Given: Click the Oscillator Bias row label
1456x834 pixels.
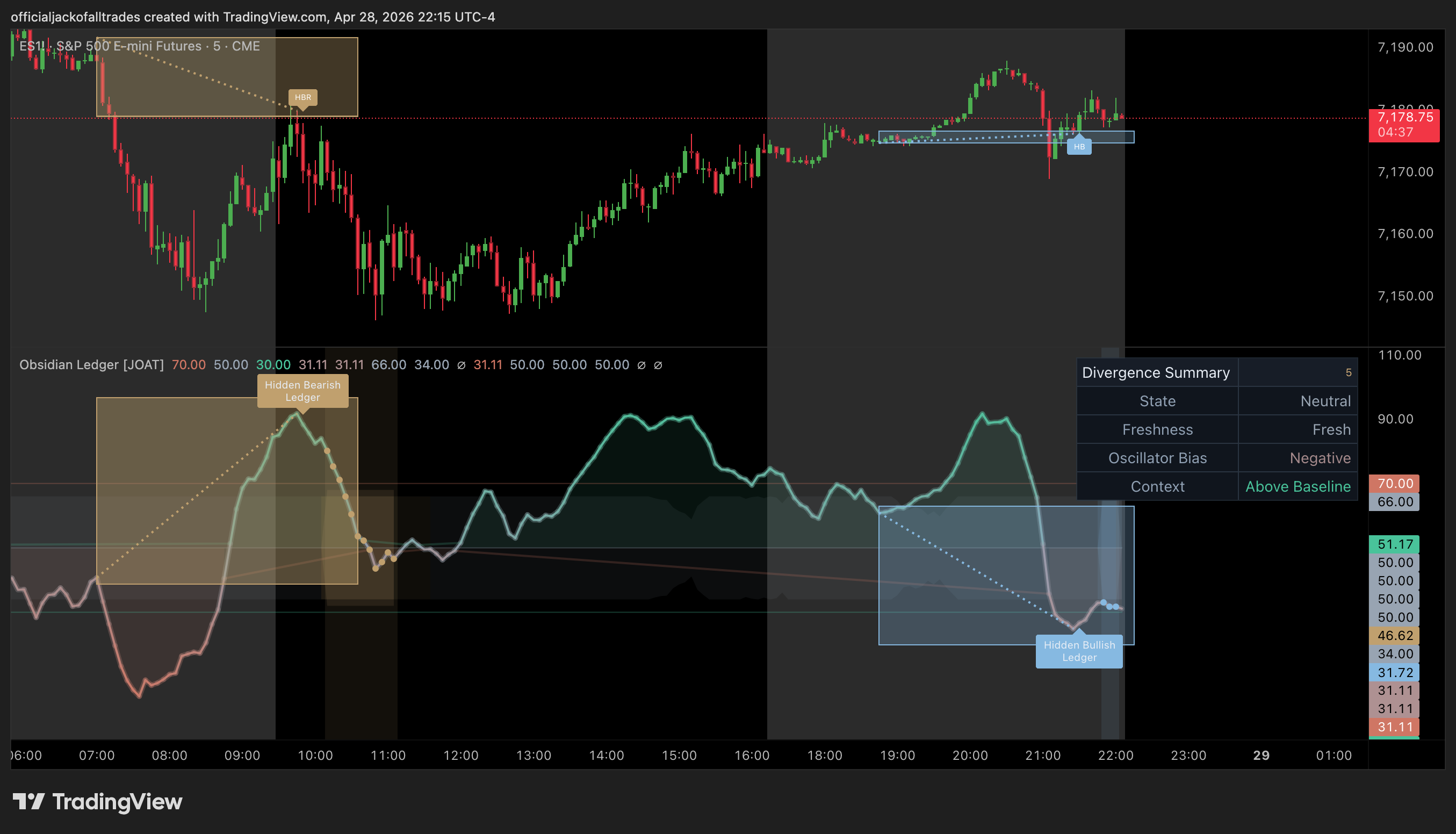Looking at the screenshot, I should (x=1157, y=458).
